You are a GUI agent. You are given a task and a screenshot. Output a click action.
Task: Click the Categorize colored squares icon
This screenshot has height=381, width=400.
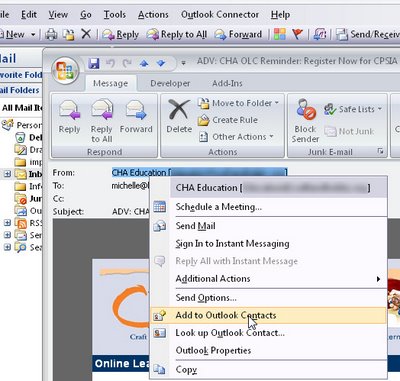point(280,34)
